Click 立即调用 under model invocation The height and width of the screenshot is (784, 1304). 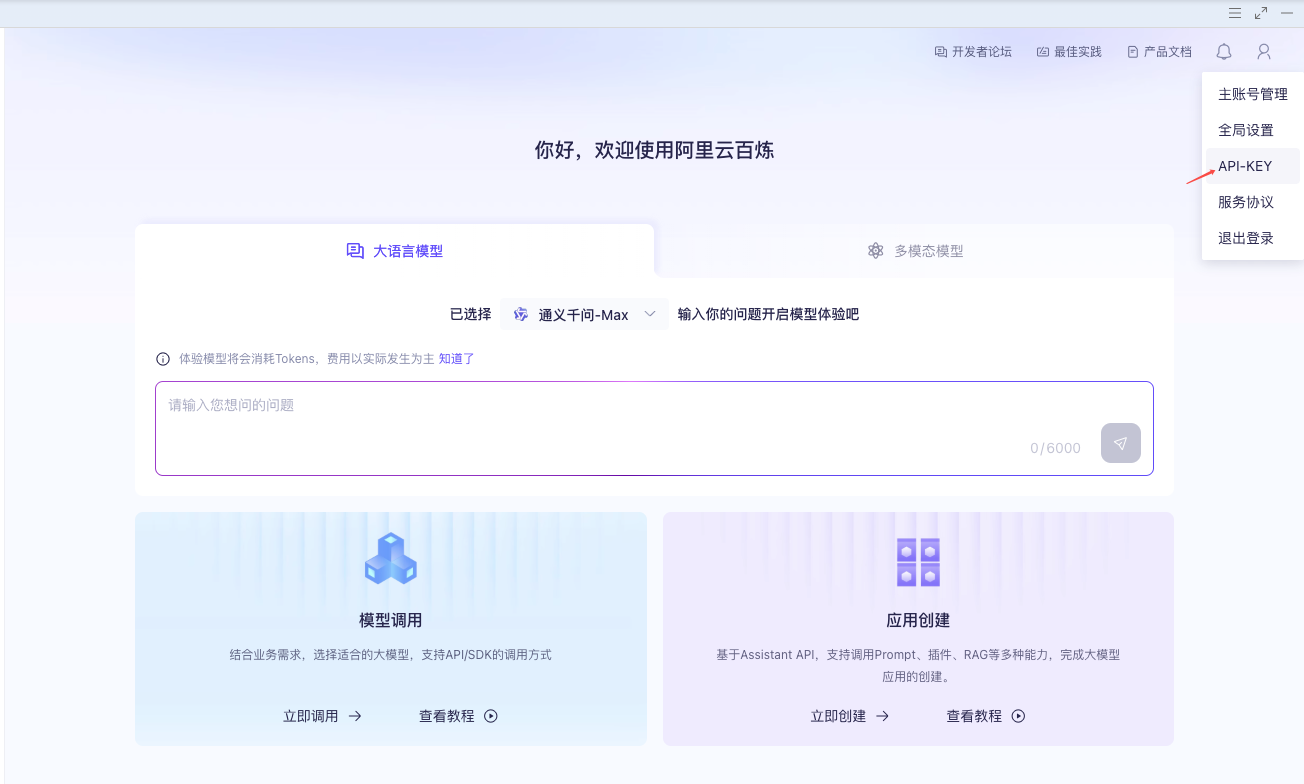click(322, 716)
